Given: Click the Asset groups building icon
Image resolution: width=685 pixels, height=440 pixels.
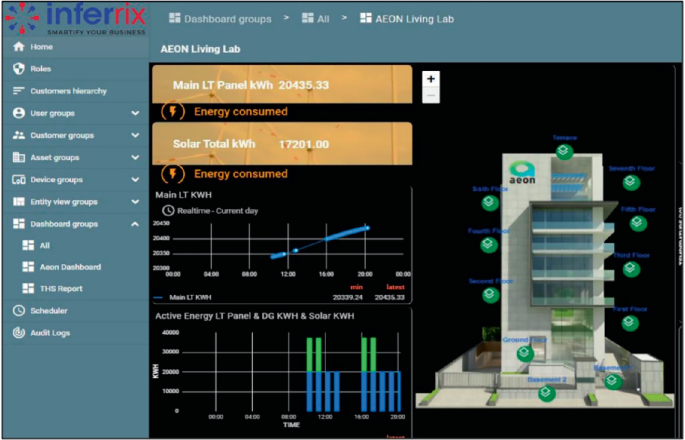Looking at the screenshot, I should (19, 157).
